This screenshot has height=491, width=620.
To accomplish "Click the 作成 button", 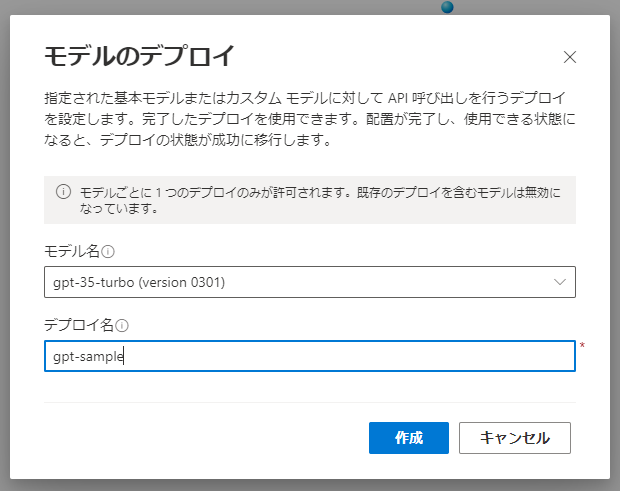I will coord(408,438).
